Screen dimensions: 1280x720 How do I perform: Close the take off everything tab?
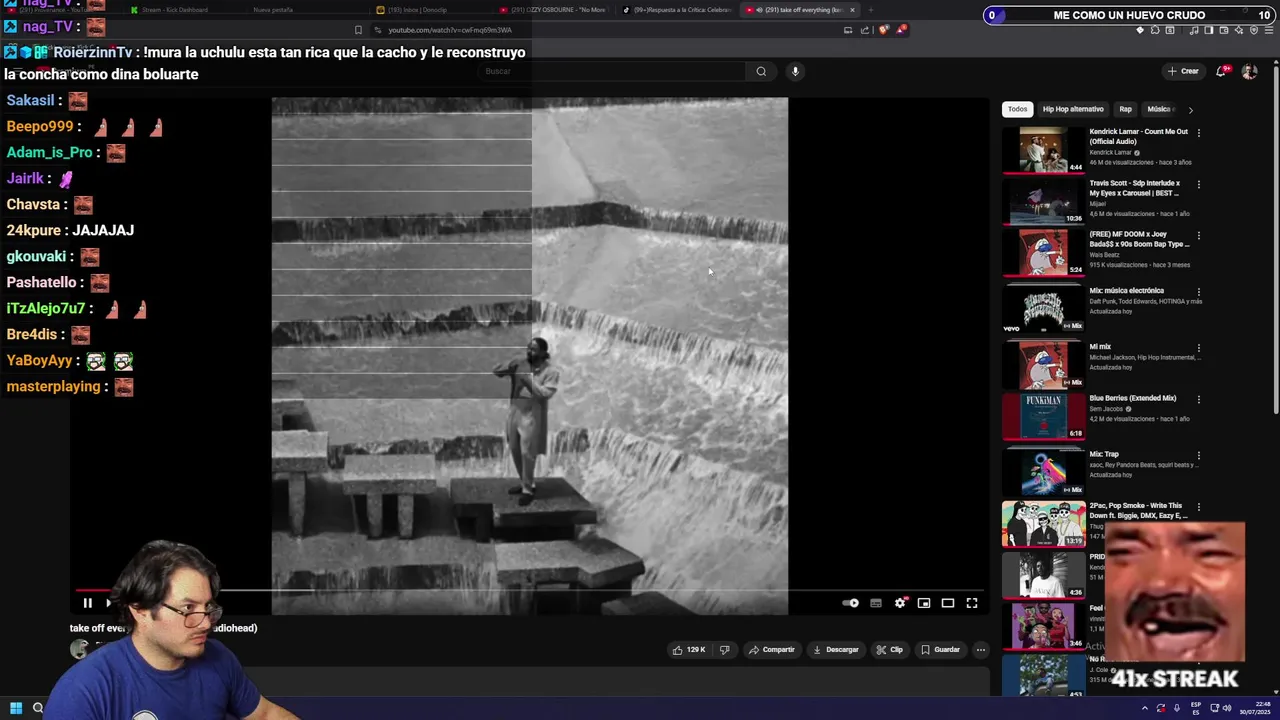tap(852, 10)
